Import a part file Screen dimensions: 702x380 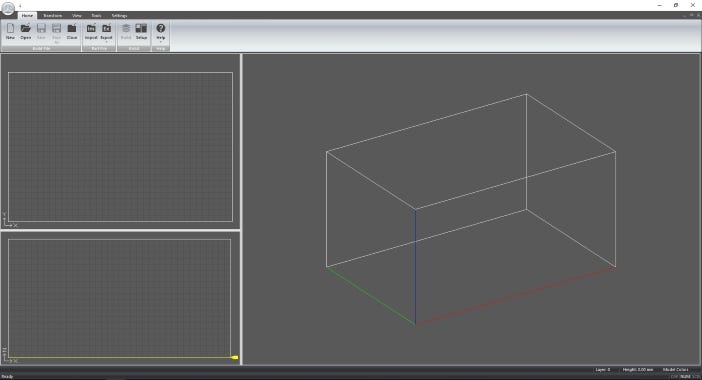click(x=91, y=31)
